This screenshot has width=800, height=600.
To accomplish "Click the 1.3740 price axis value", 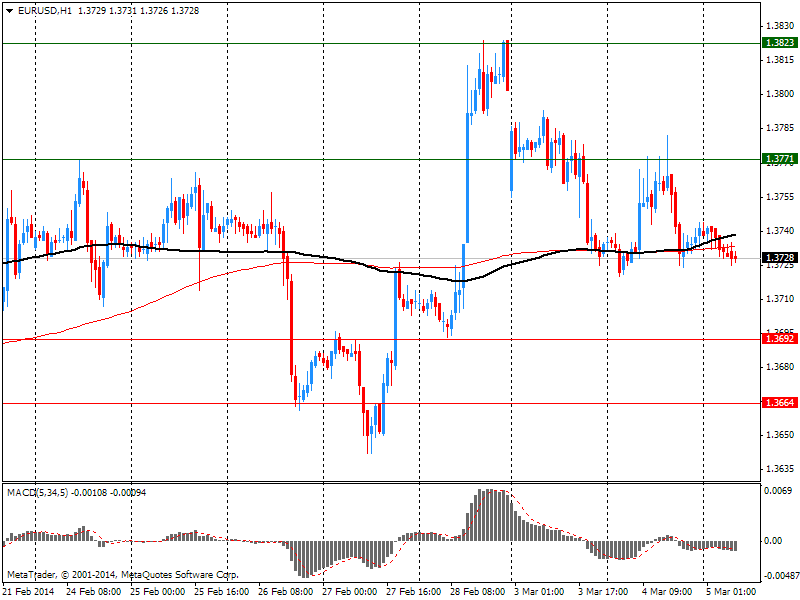I will (780, 231).
